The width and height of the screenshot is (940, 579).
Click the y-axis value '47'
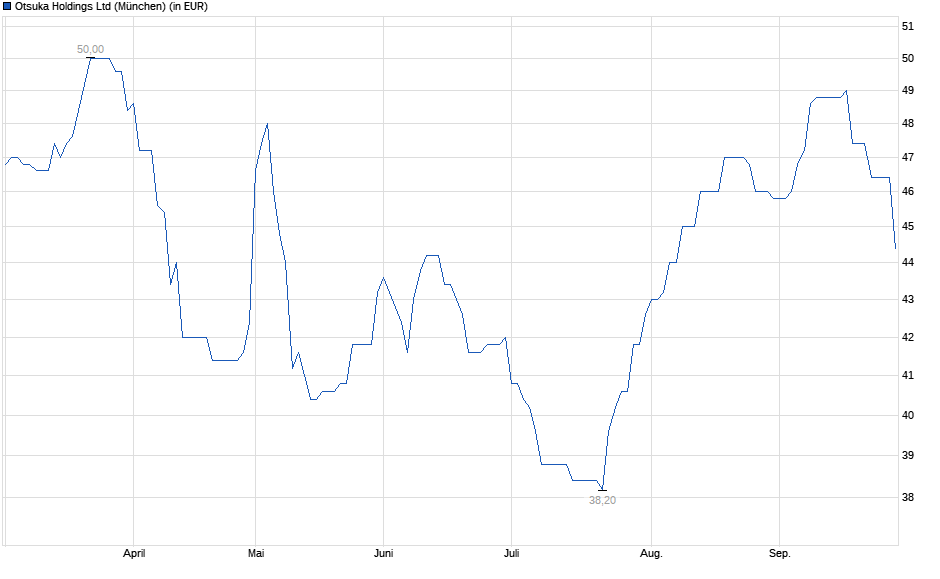pyautogui.click(x=908, y=157)
